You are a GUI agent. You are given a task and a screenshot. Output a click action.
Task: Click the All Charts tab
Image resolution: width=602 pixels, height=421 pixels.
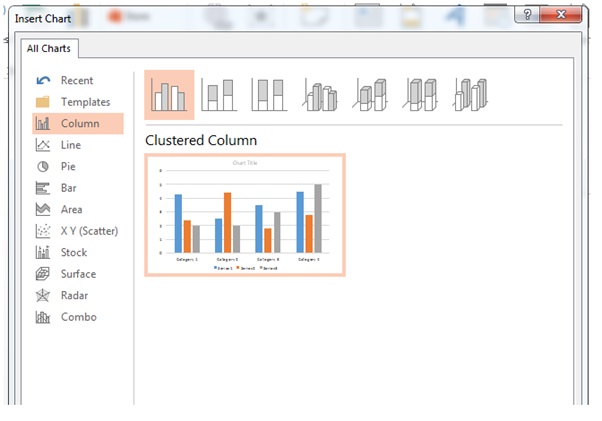[x=46, y=48]
